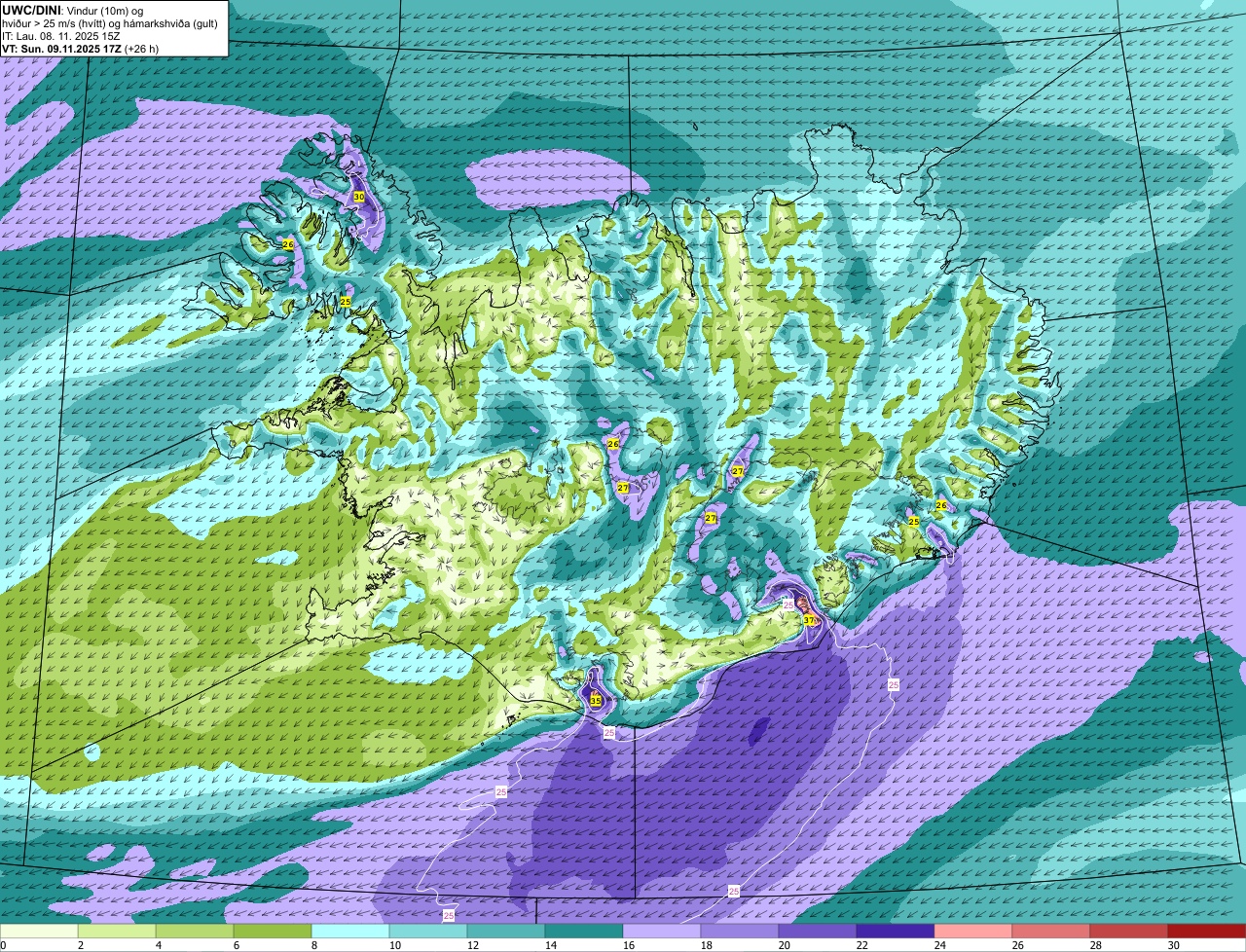1246x952 pixels.
Task: Click the 6–8 m/s olive green legend swatch
Action: point(274,931)
